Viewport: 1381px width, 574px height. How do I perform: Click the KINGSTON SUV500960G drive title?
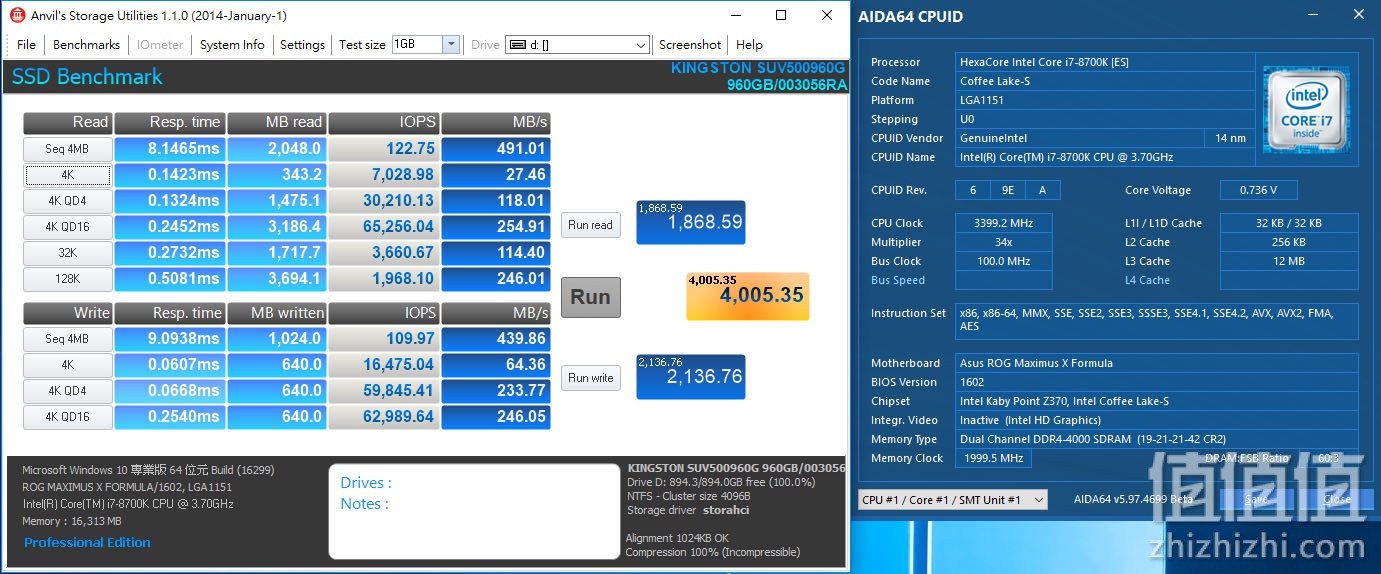point(759,76)
